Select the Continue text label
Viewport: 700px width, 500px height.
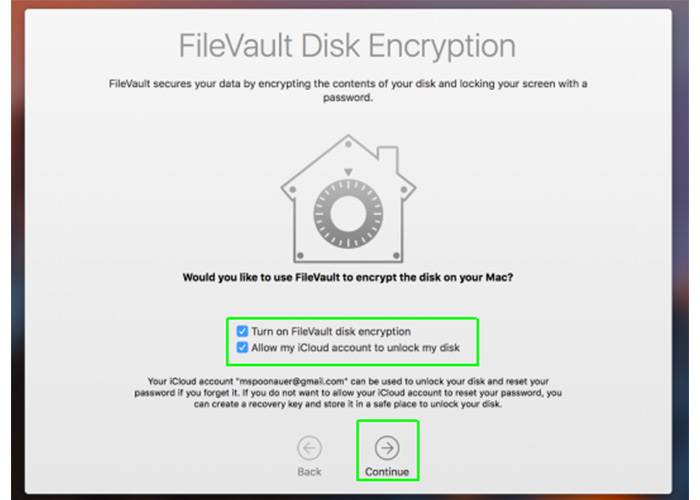[x=387, y=472]
